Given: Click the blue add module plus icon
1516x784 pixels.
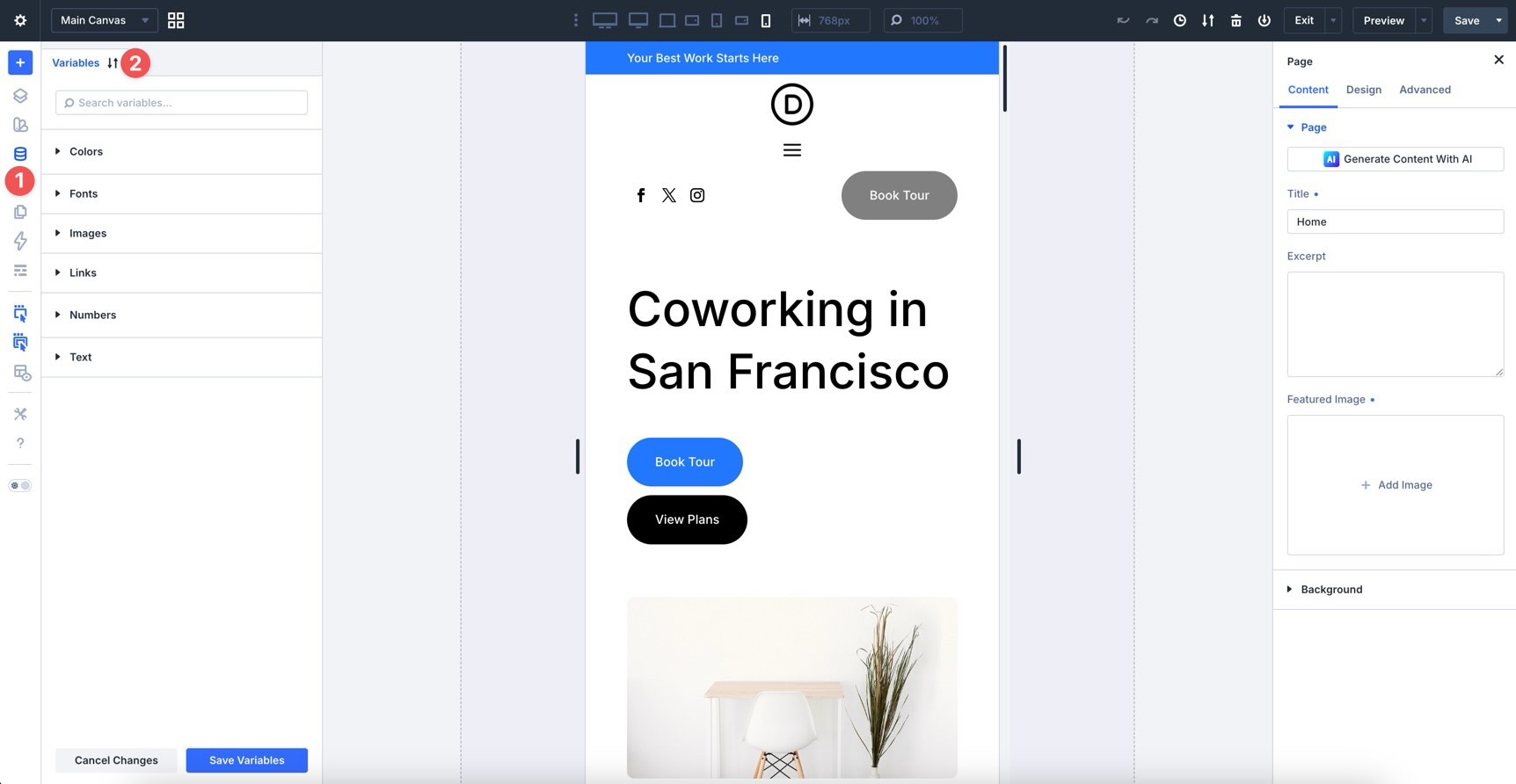Looking at the screenshot, I should 20,62.
